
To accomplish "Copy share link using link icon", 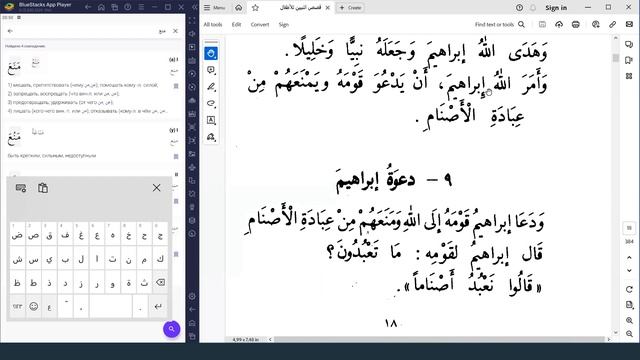I will pyautogui.click(x=612, y=24).
